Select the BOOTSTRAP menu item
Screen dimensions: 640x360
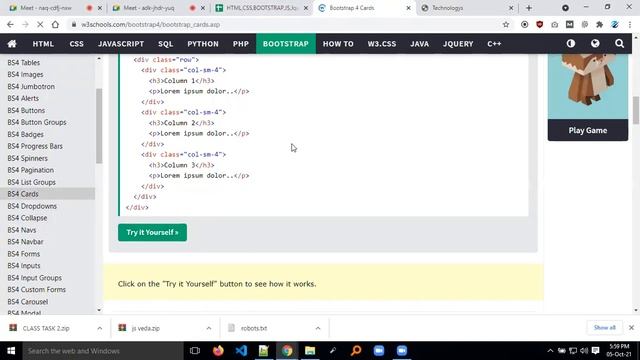tap(286, 44)
